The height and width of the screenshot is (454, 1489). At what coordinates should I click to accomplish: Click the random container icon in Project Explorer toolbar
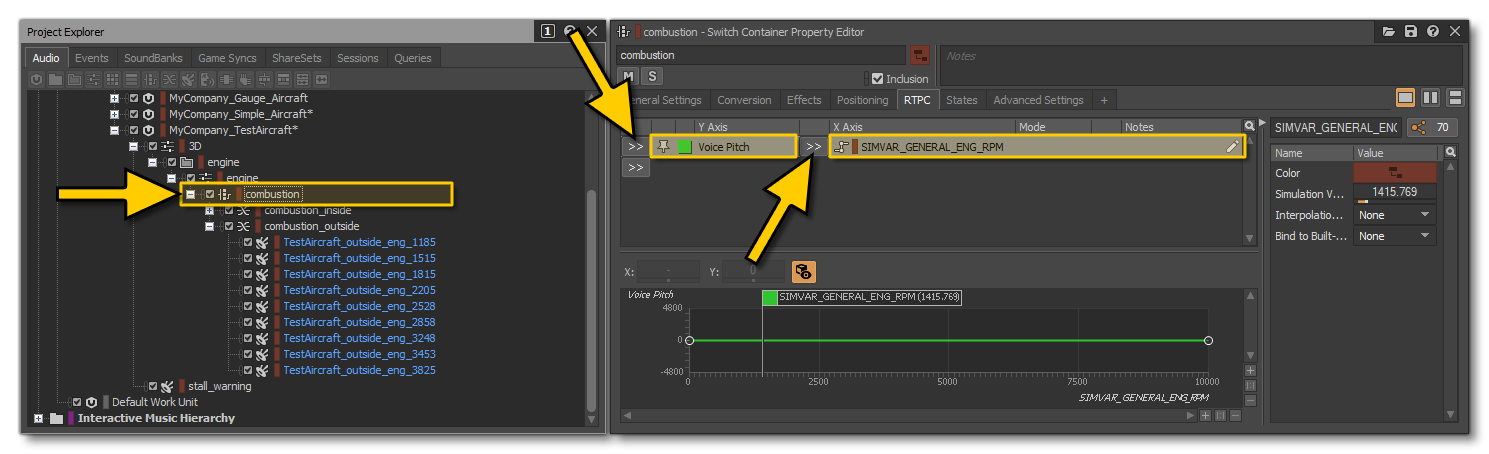169,79
